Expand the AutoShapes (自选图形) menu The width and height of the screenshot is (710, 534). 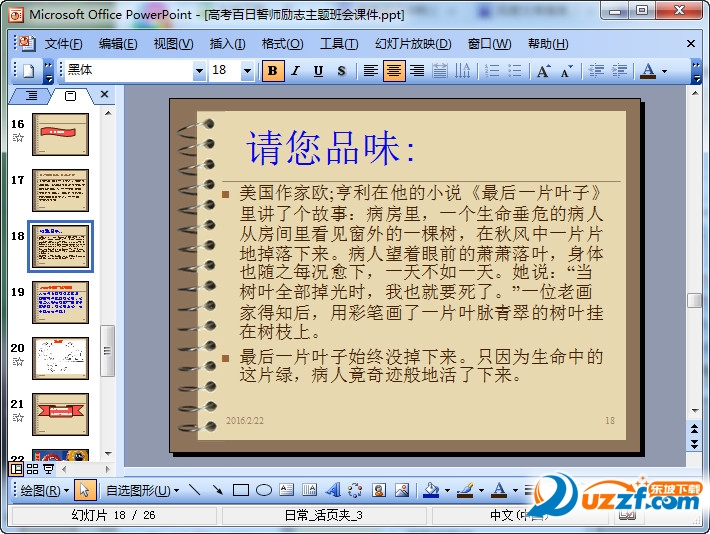[142, 490]
